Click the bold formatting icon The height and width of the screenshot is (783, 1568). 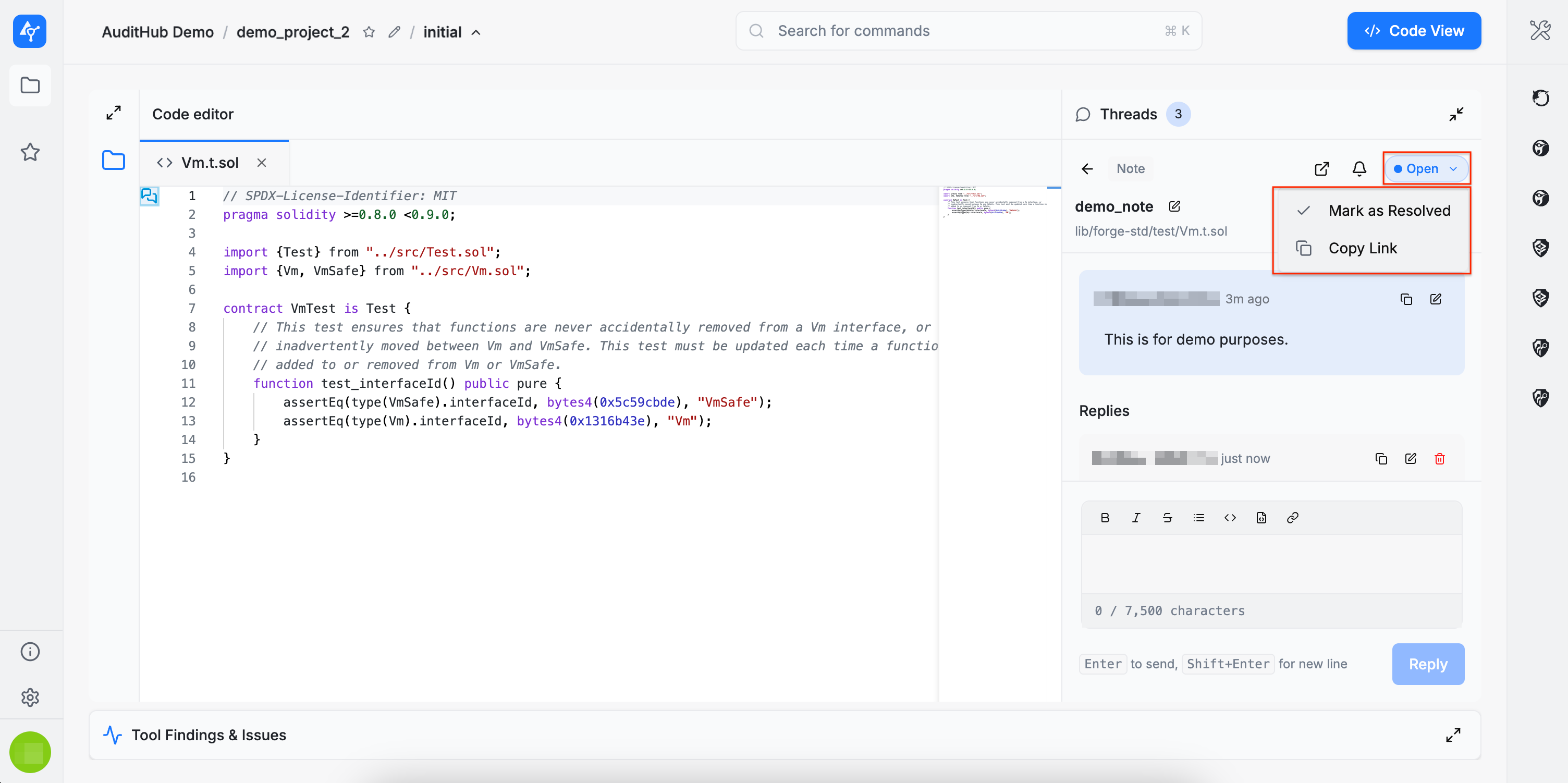tap(1105, 518)
